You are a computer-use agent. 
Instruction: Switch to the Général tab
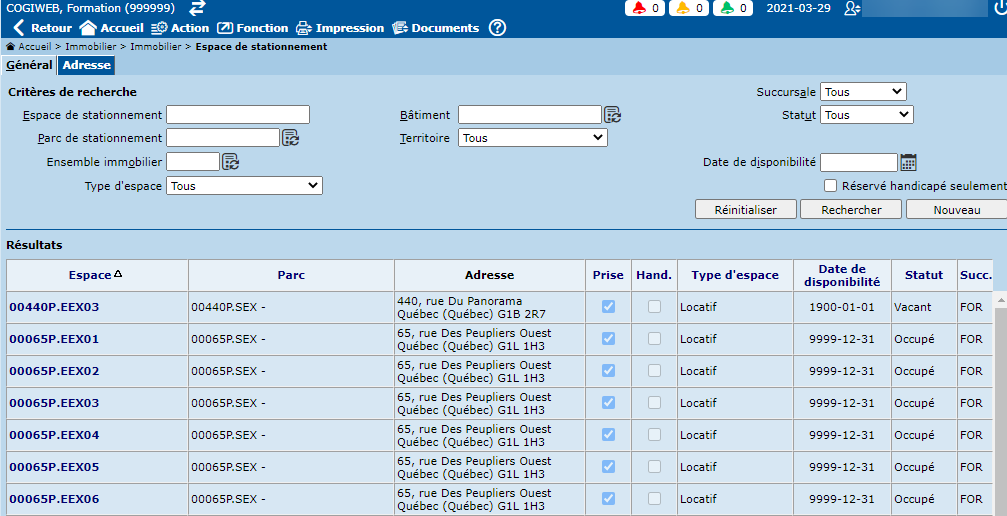(29, 65)
